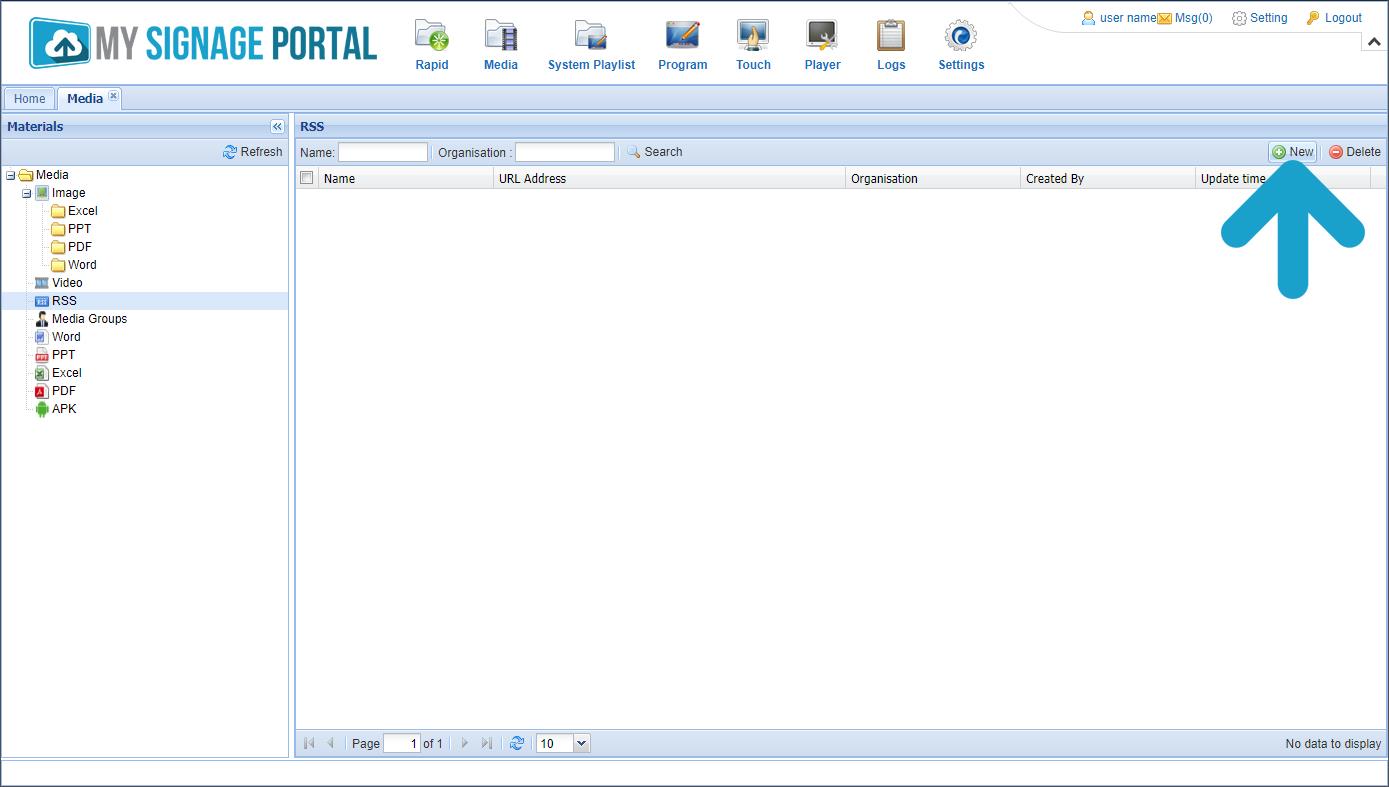1389x787 pixels.
Task: Open the Touch toolbar icon
Action: (753, 46)
